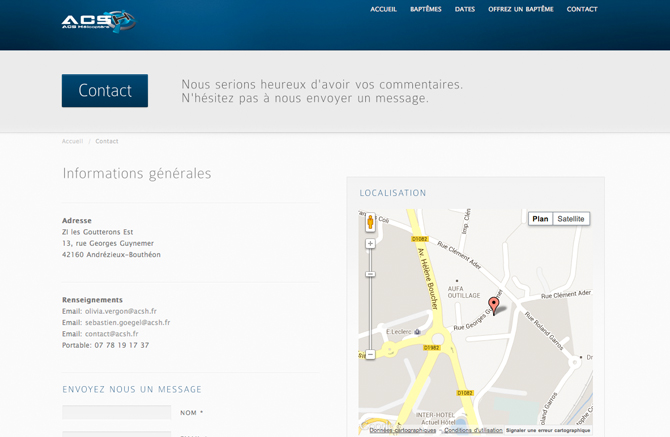Focus the Nom input field
Viewport: 670px width, 437px height.
pos(116,412)
